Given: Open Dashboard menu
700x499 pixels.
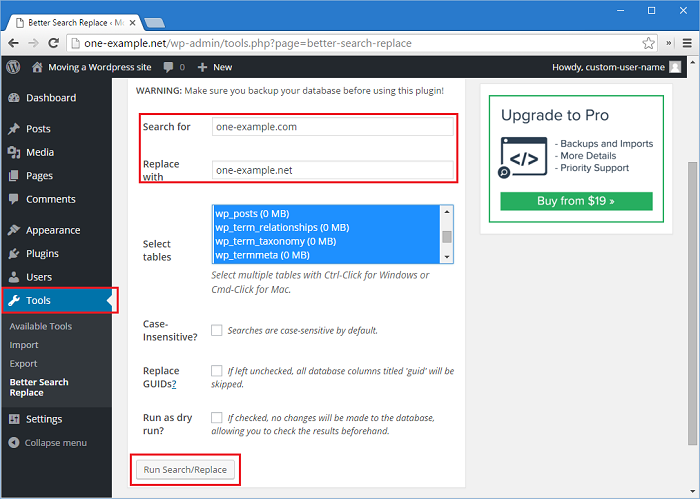Looking at the screenshot, I should (x=57, y=98).
